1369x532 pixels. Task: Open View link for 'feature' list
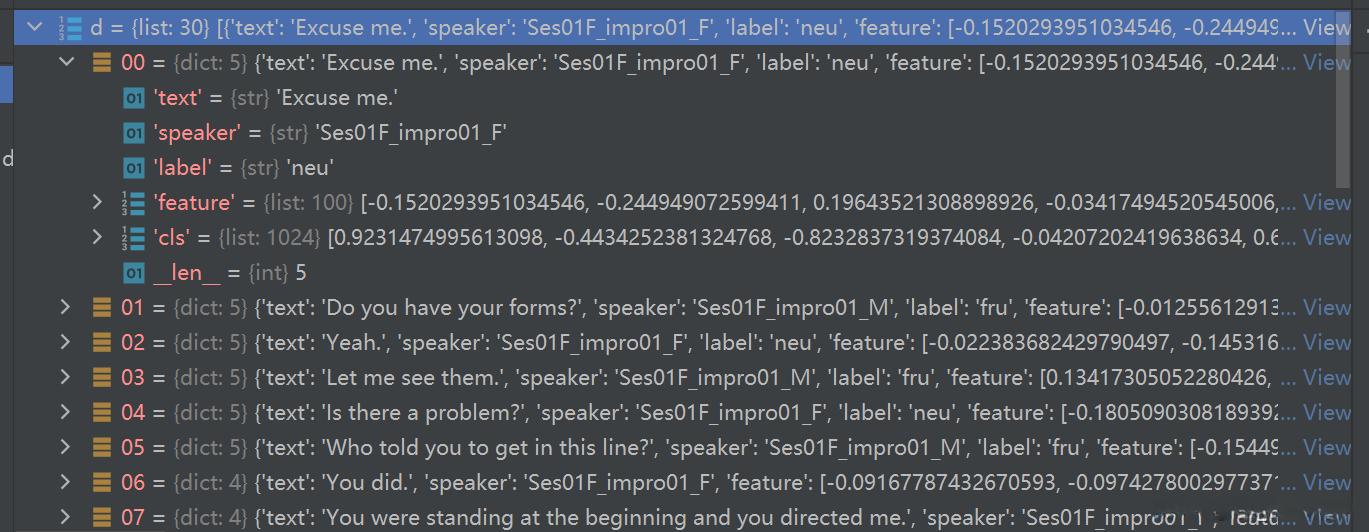(x=1327, y=202)
